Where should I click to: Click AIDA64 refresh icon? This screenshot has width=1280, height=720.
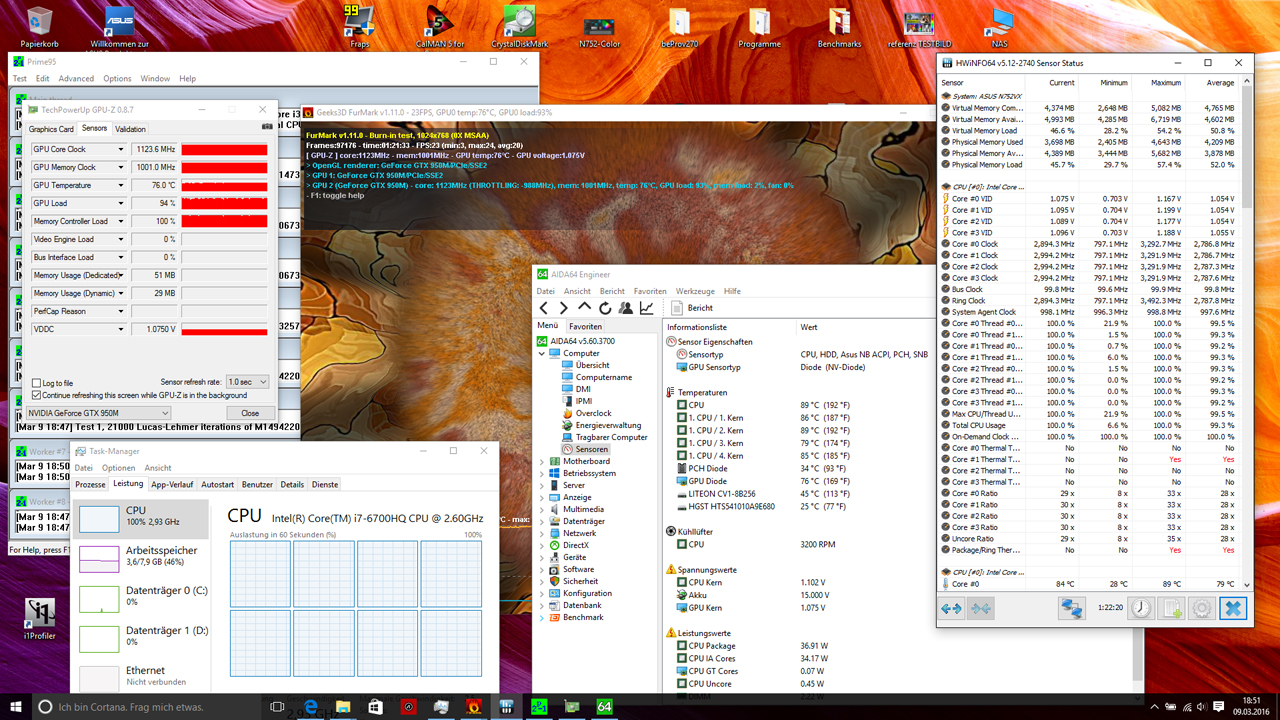[x=605, y=308]
